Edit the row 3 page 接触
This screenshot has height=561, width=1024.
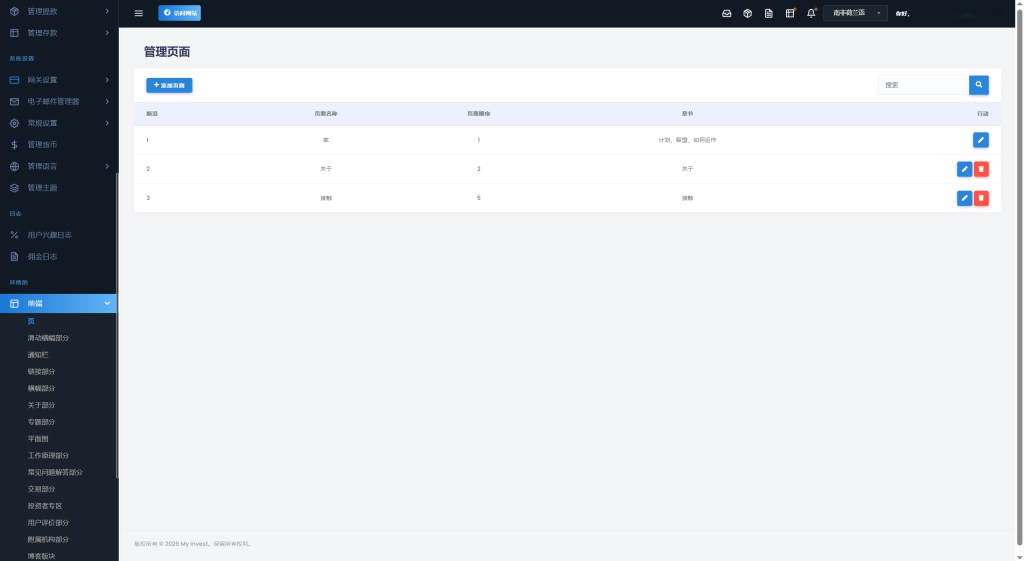click(x=964, y=198)
